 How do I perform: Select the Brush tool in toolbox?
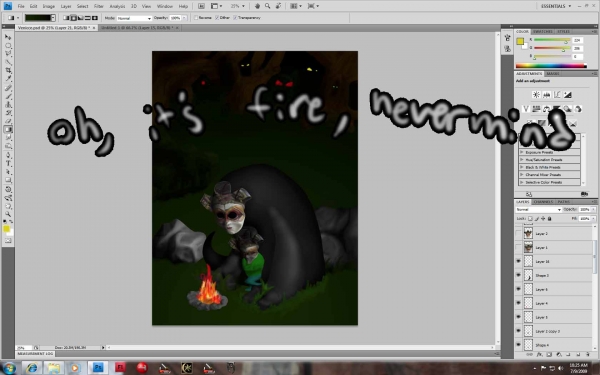[8, 96]
